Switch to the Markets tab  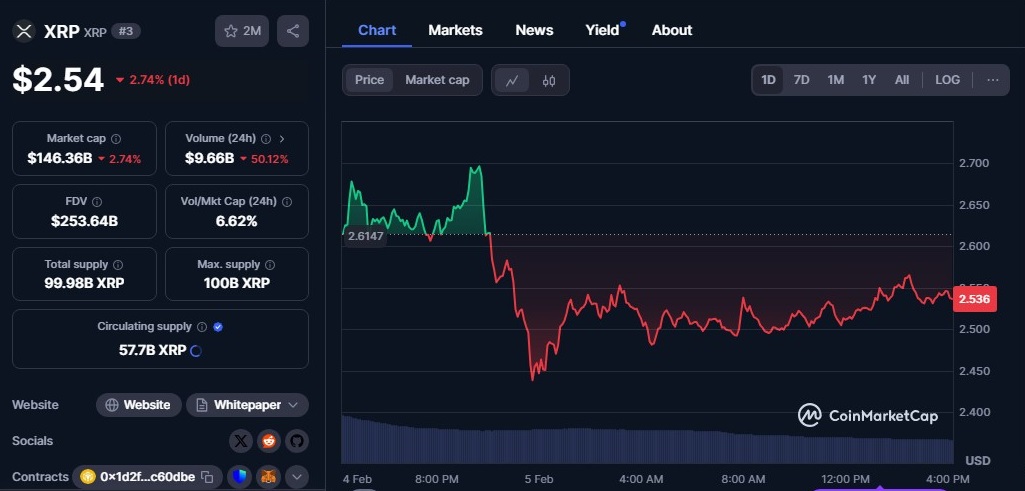pyautogui.click(x=456, y=30)
